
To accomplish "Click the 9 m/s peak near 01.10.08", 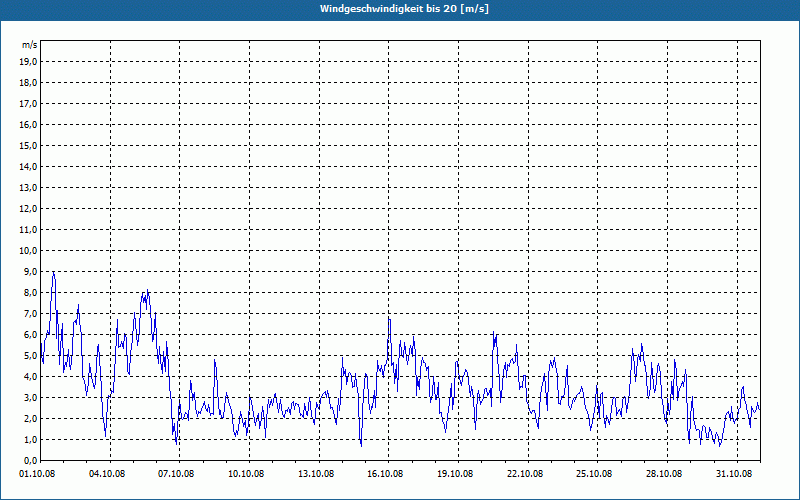I will point(54,273).
